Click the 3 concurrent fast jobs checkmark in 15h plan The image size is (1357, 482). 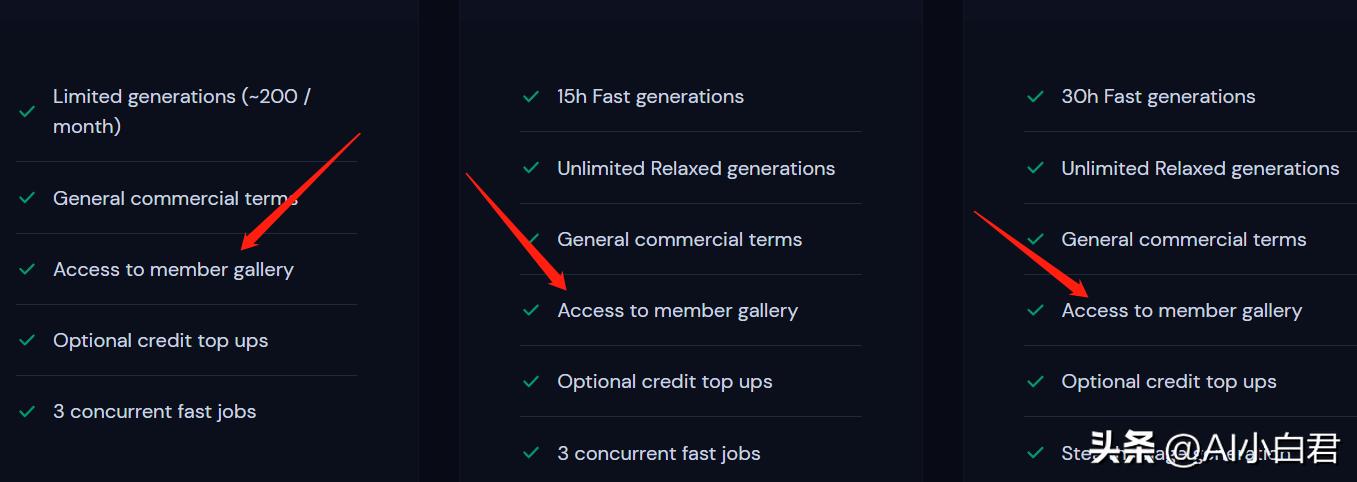[x=532, y=453]
